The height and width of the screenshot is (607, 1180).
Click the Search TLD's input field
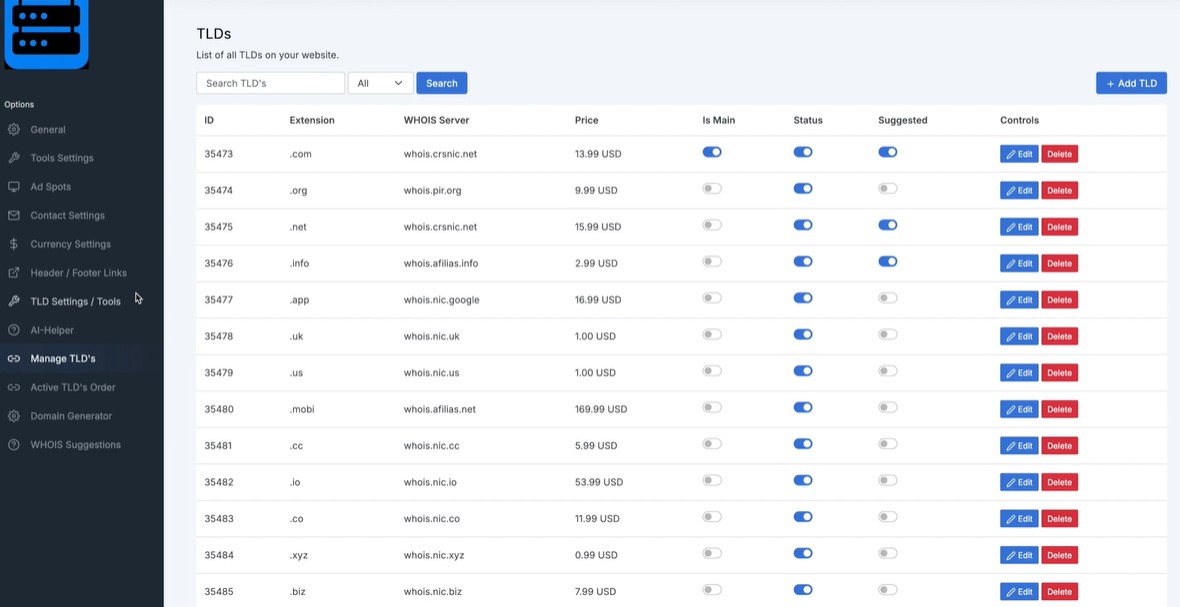(270, 83)
